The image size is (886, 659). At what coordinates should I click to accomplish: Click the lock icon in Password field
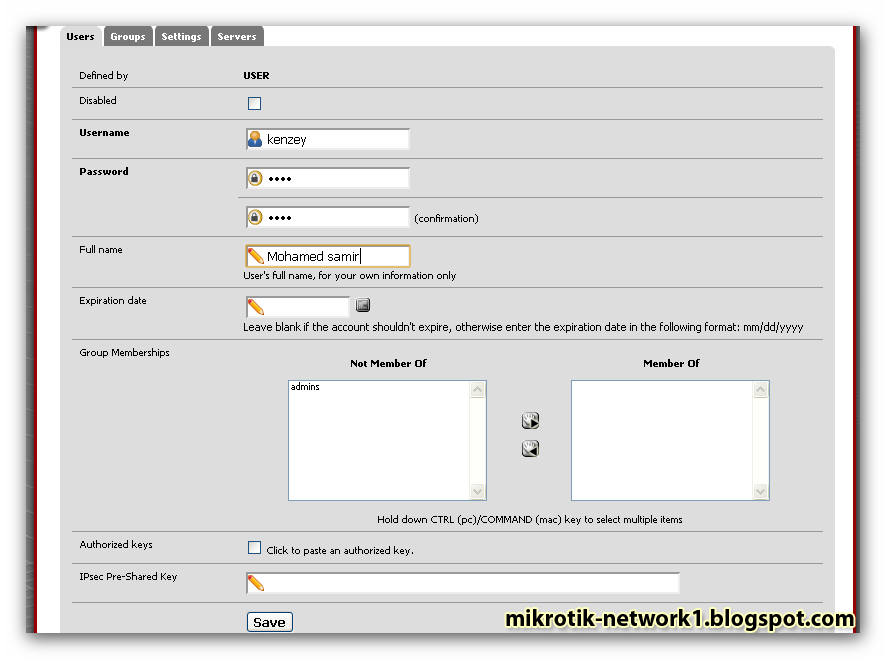coord(255,178)
